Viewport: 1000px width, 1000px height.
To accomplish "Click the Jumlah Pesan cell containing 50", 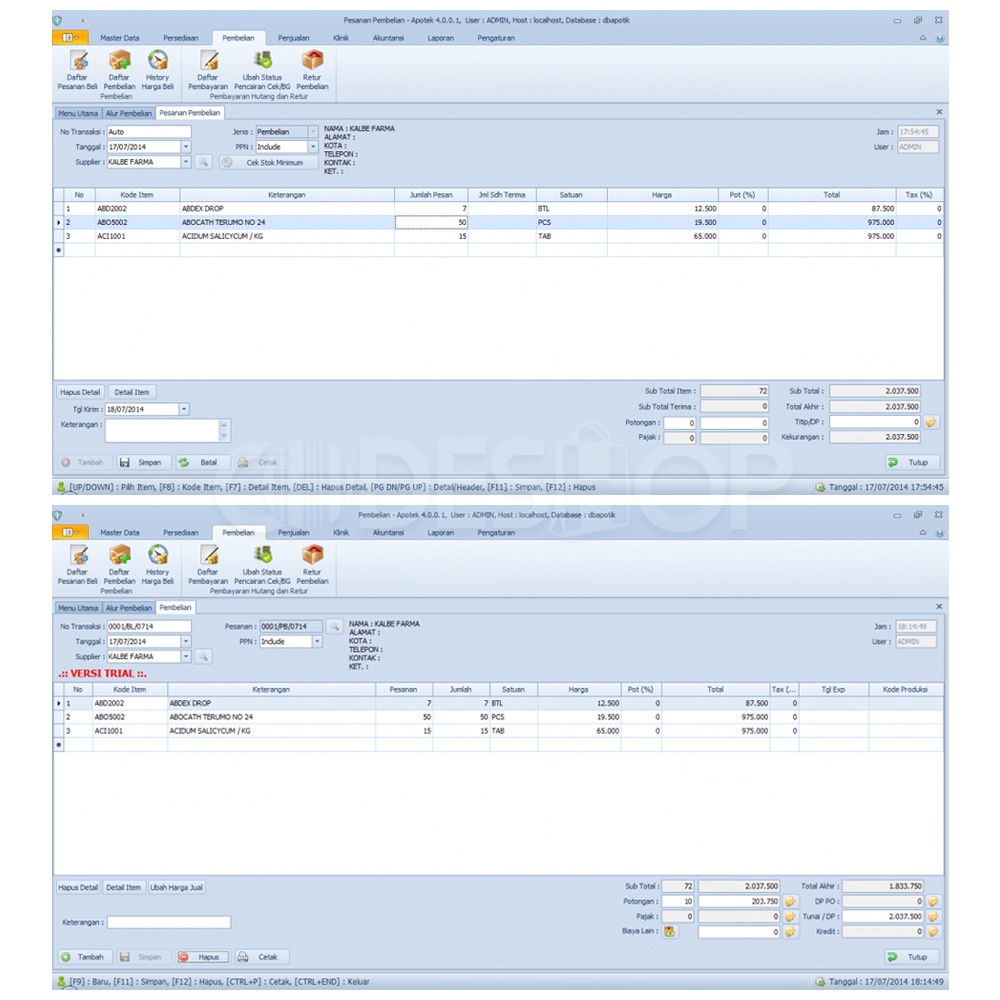I will [431, 222].
